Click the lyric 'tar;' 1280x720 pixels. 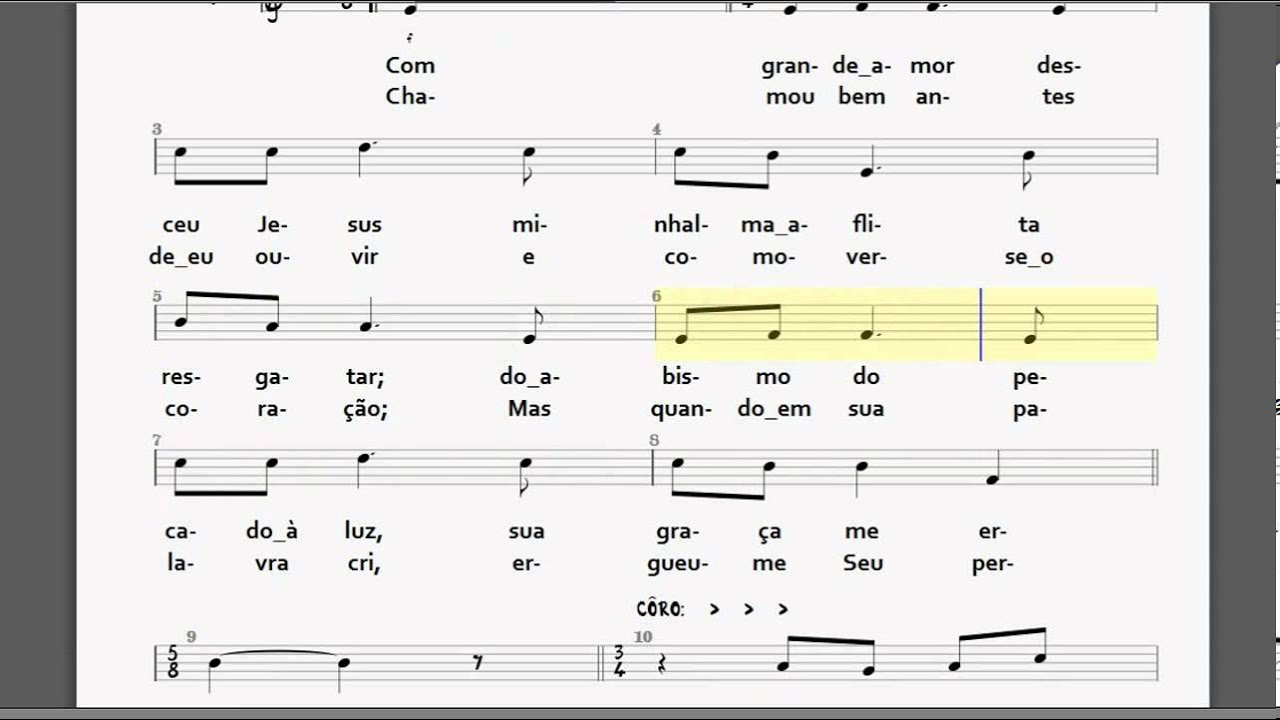point(364,377)
